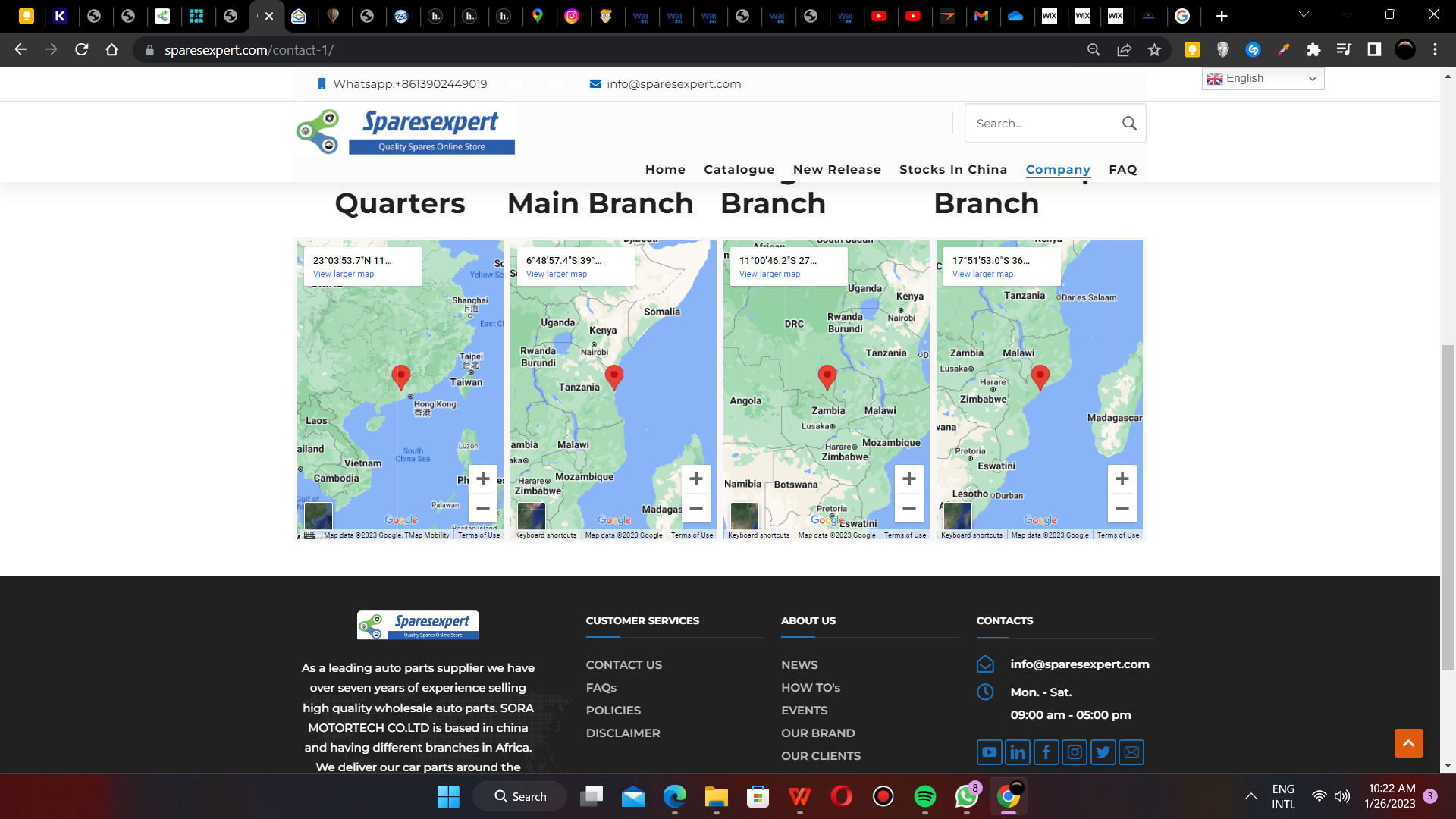The width and height of the screenshot is (1456, 819).
Task: Open the Facebook footer icon
Action: click(x=1046, y=752)
